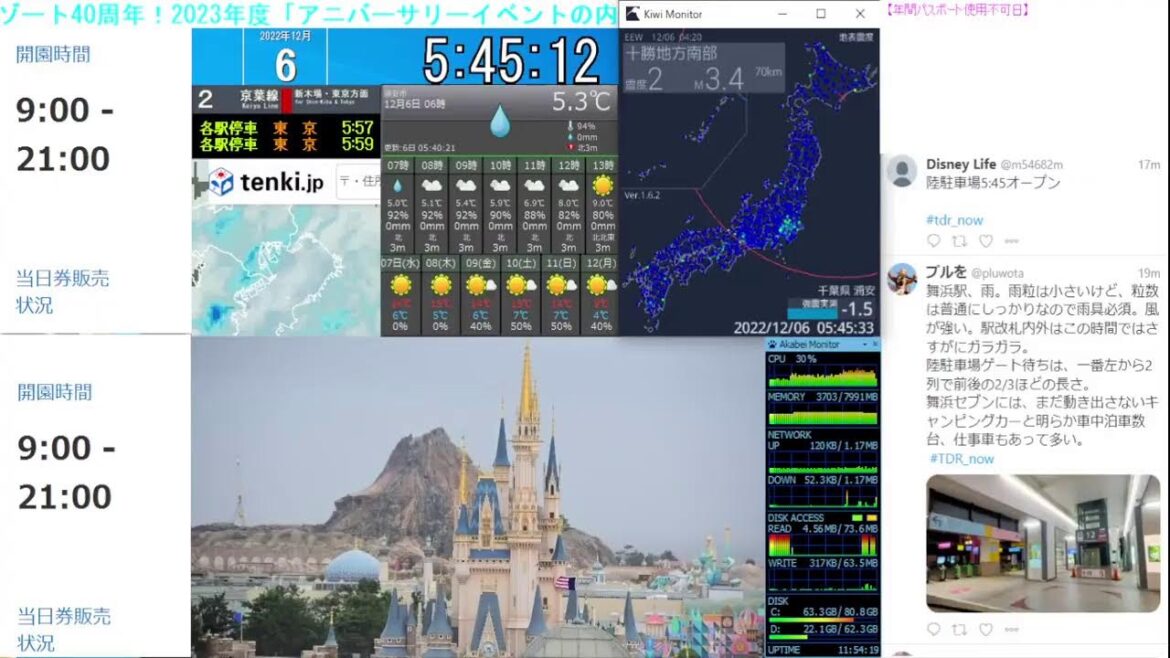
Task: Click the humidity icon next to 94%
Action: point(570,125)
